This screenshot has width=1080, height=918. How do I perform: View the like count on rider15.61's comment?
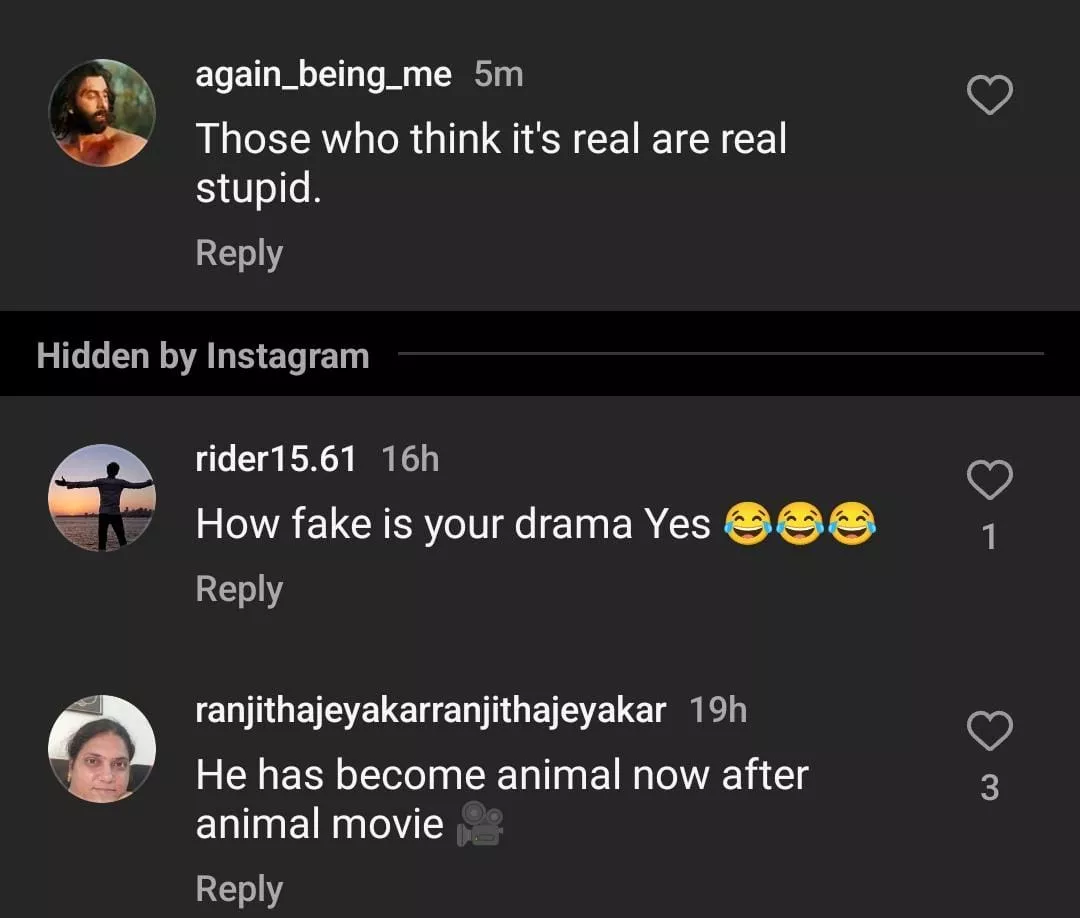(990, 538)
